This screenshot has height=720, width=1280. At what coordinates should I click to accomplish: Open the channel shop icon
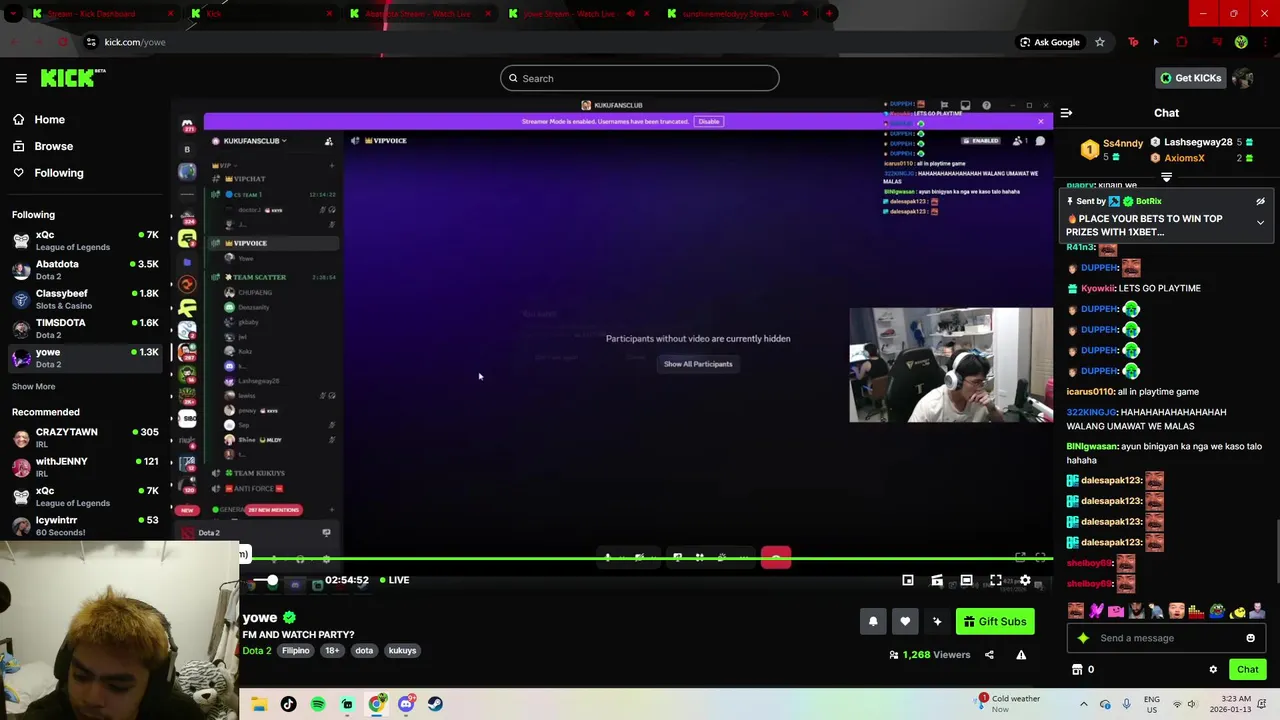[x=1077, y=670]
